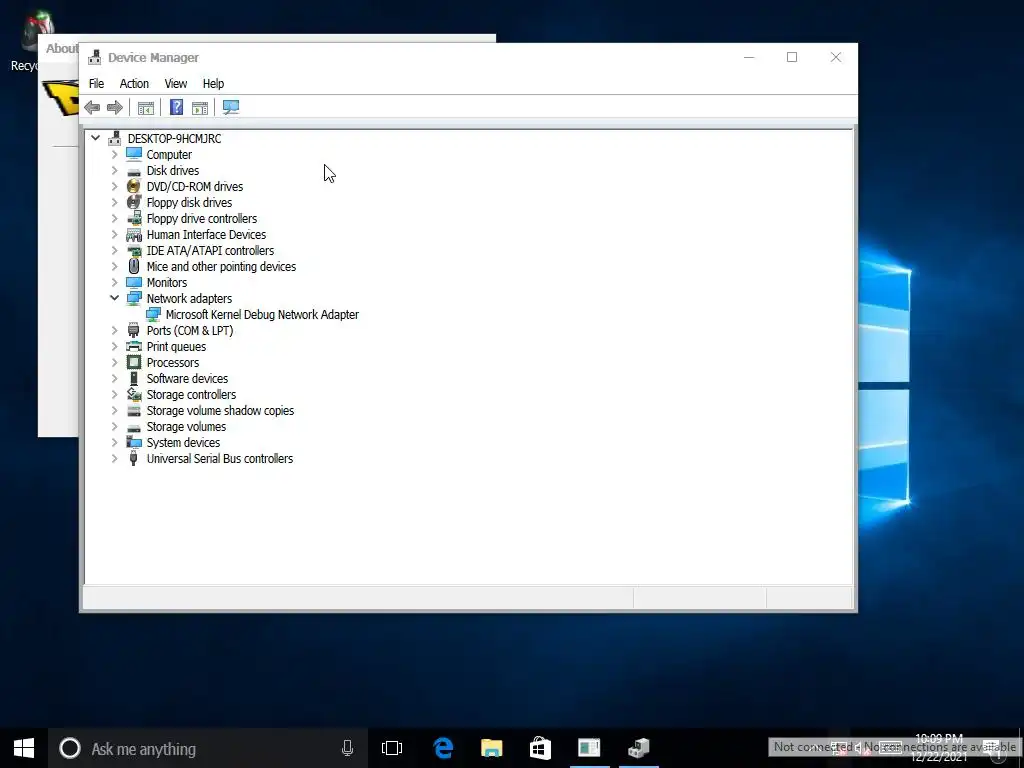Select the Floppy disk drives label
Image resolution: width=1024 pixels, height=768 pixels.
click(189, 202)
